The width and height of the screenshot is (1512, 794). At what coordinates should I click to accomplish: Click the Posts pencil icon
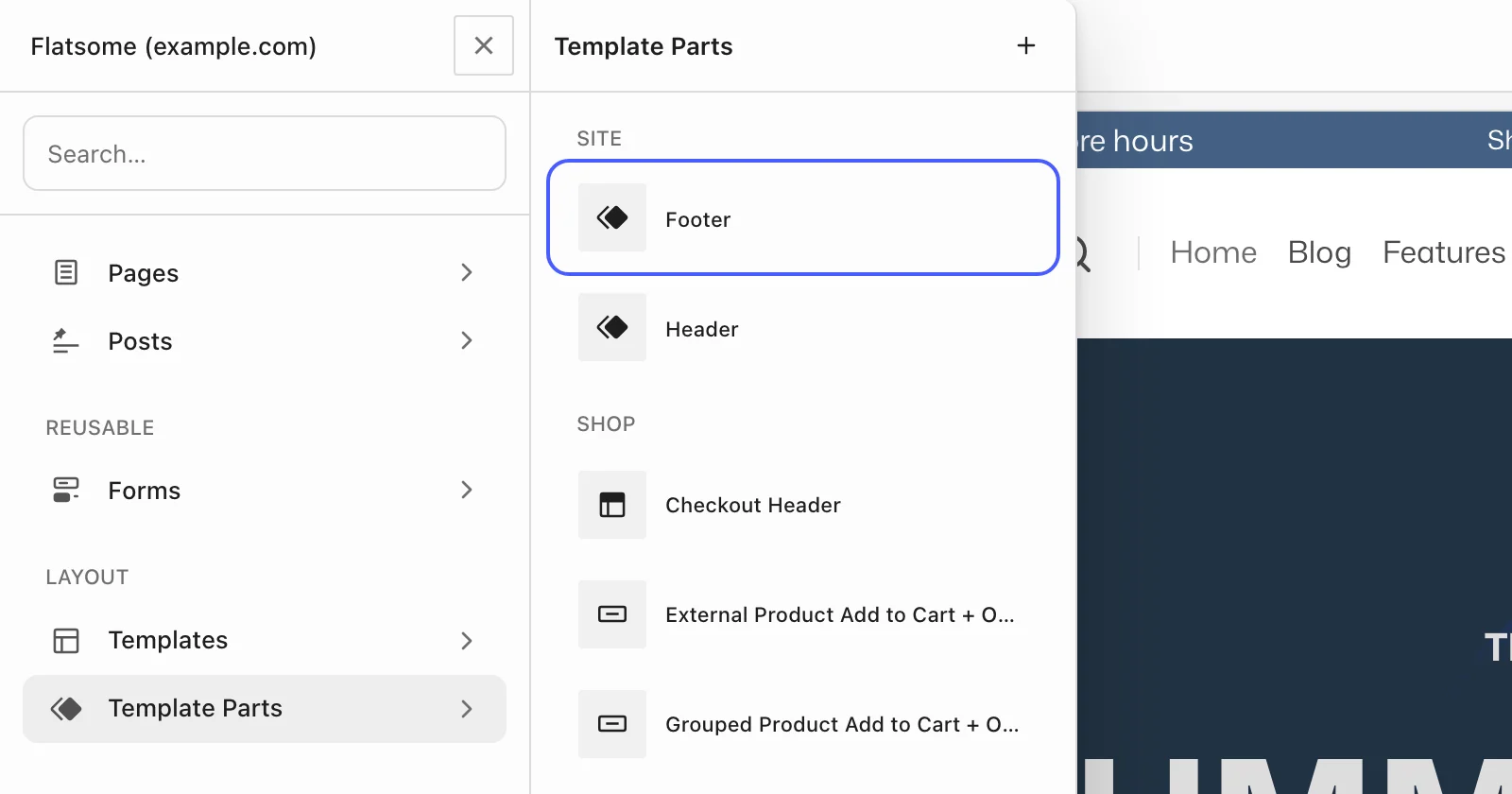[65, 340]
